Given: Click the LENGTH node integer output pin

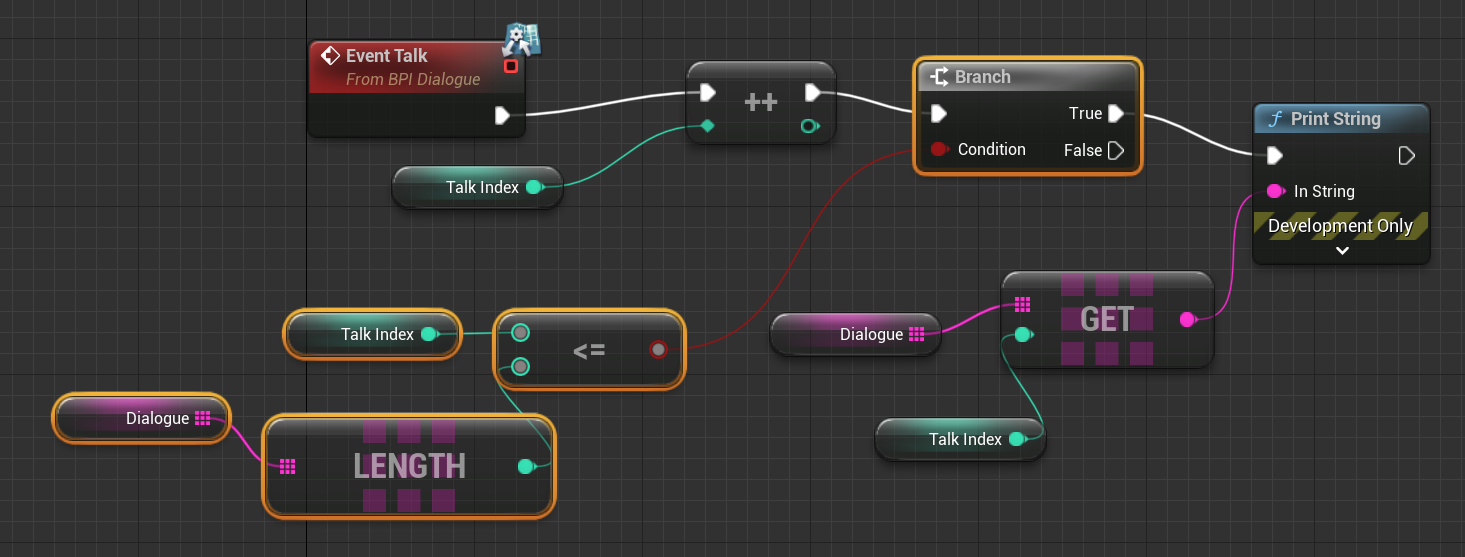Looking at the screenshot, I should point(526,466).
